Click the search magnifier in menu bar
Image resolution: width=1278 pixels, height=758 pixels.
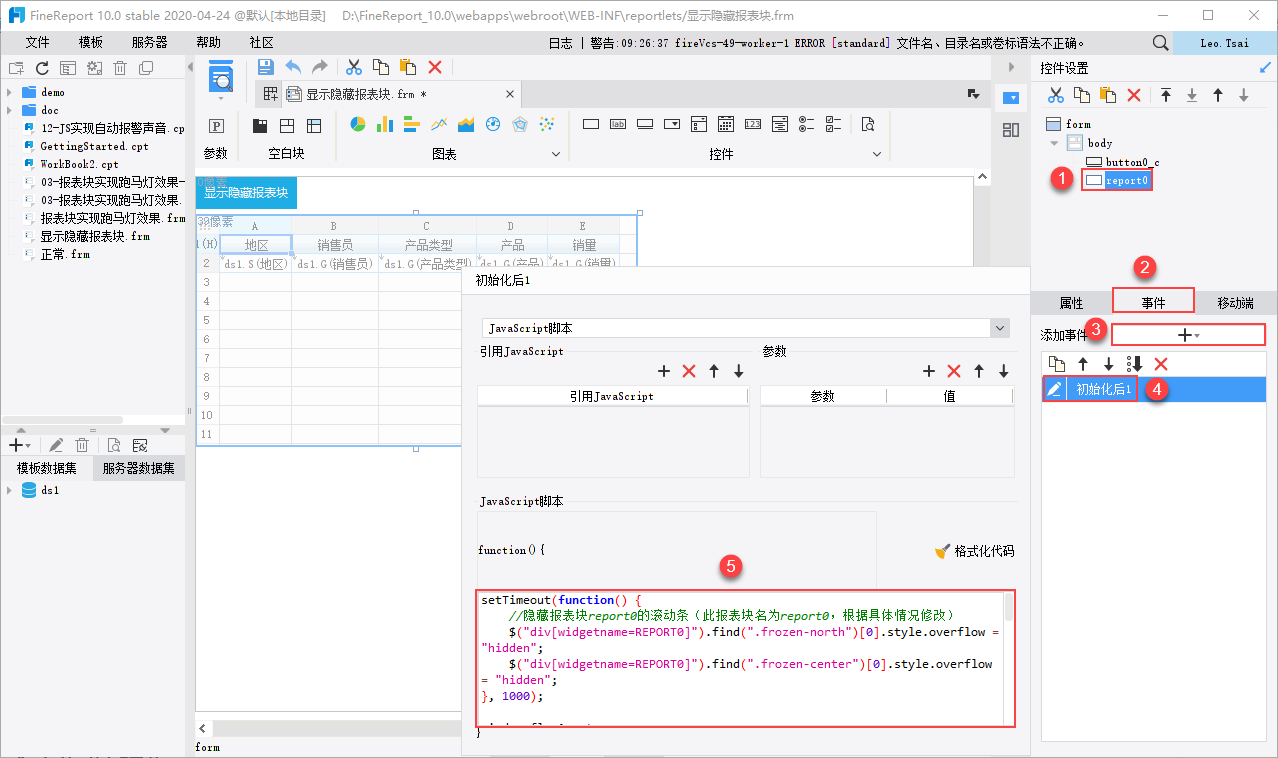point(1160,43)
